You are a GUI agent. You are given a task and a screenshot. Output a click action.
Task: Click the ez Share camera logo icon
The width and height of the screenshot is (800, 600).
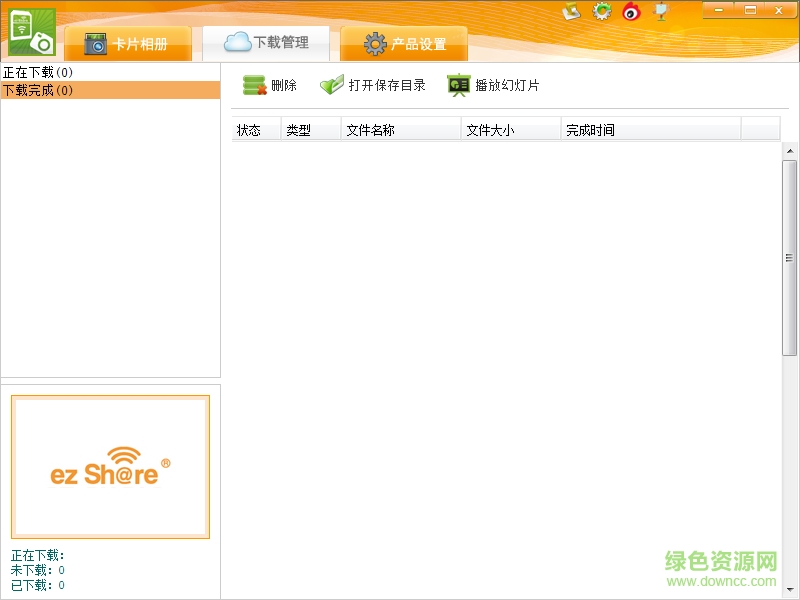(30, 30)
